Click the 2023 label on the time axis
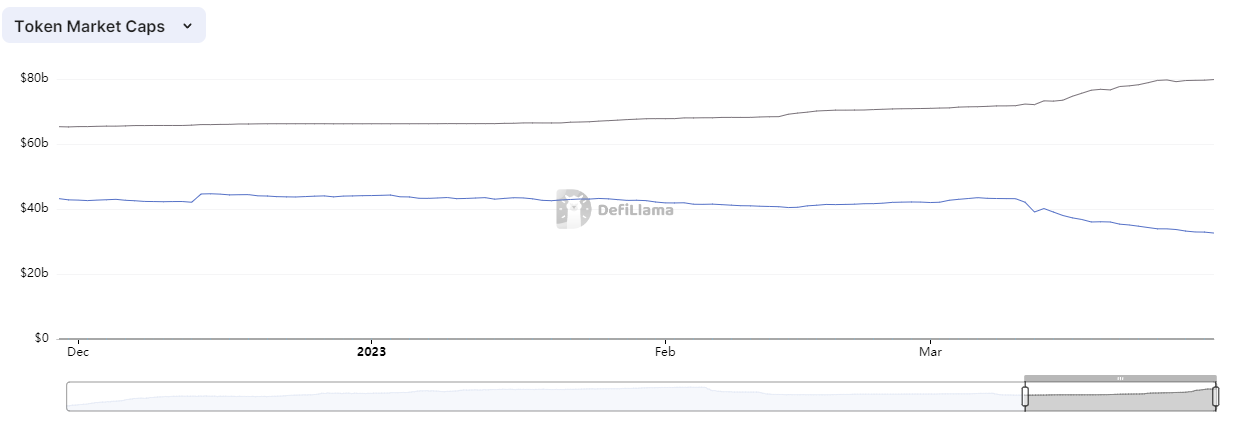The width and height of the screenshot is (1251, 428). click(371, 352)
